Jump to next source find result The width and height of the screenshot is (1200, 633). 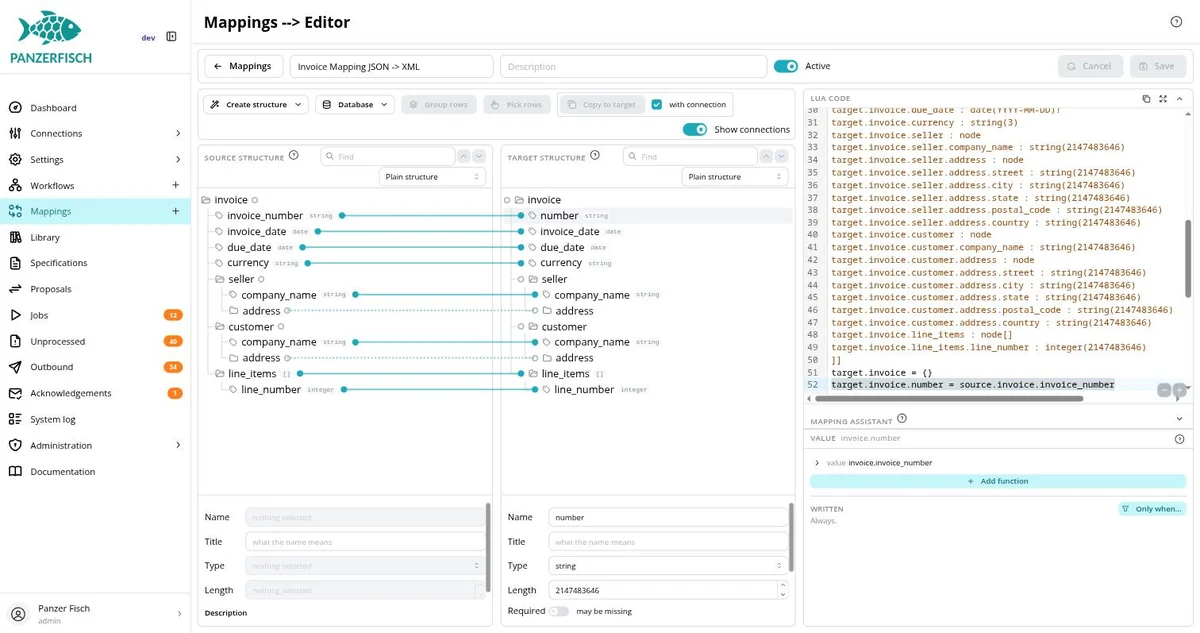point(479,157)
